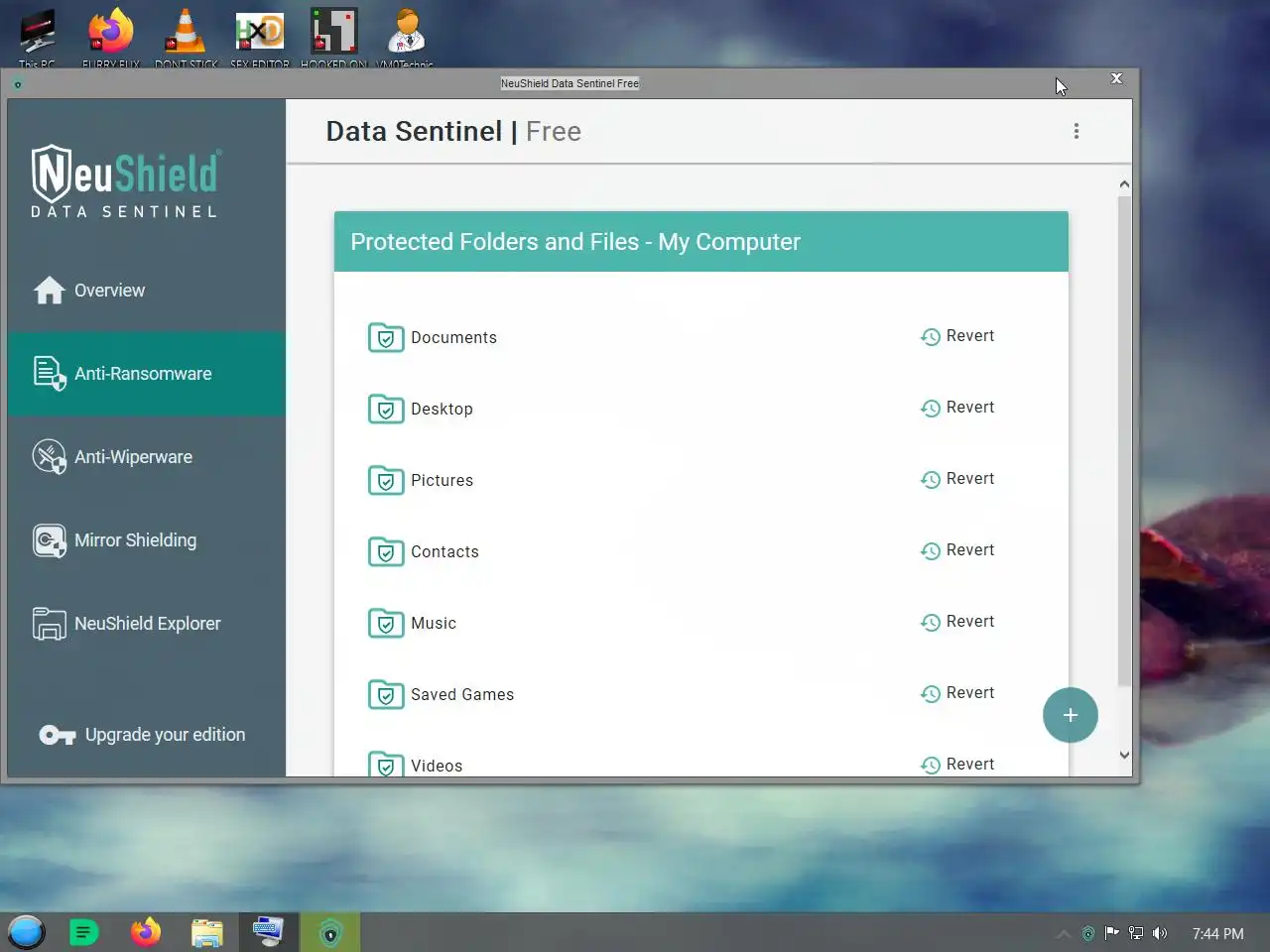Open the three-dot options menu
The width and height of the screenshot is (1270, 952).
[1077, 131]
